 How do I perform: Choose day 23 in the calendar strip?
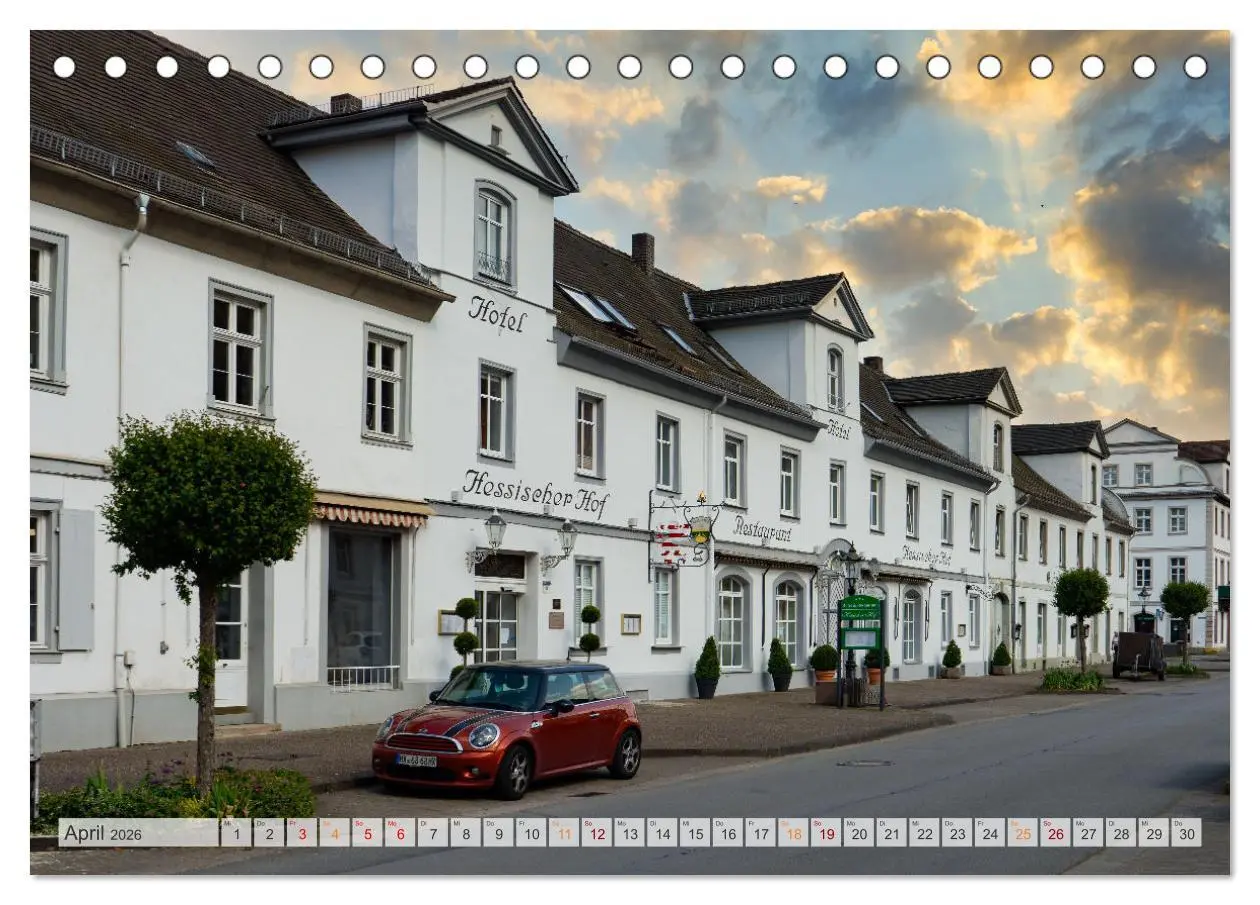957,833
